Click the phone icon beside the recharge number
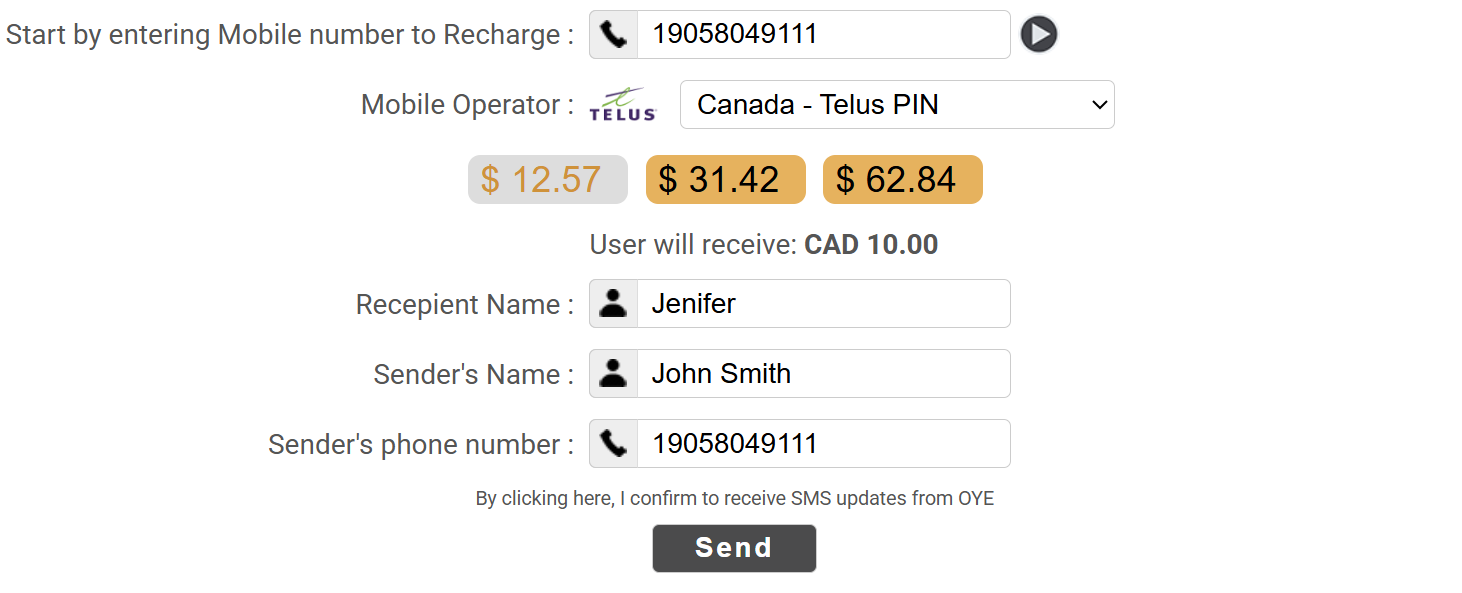Image resolution: width=1462 pixels, height=593 pixels. coord(613,35)
